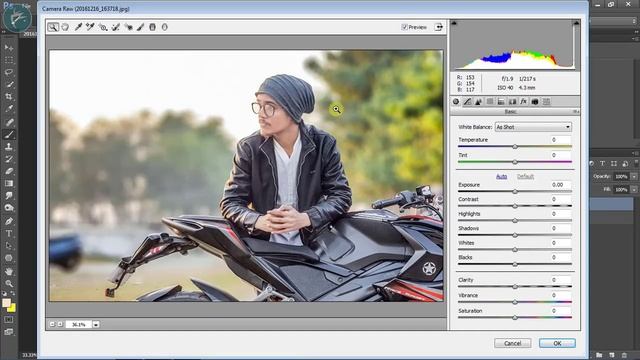Screen dimensions: 640x360
Task: Click the Exposure value field
Action: click(560, 185)
